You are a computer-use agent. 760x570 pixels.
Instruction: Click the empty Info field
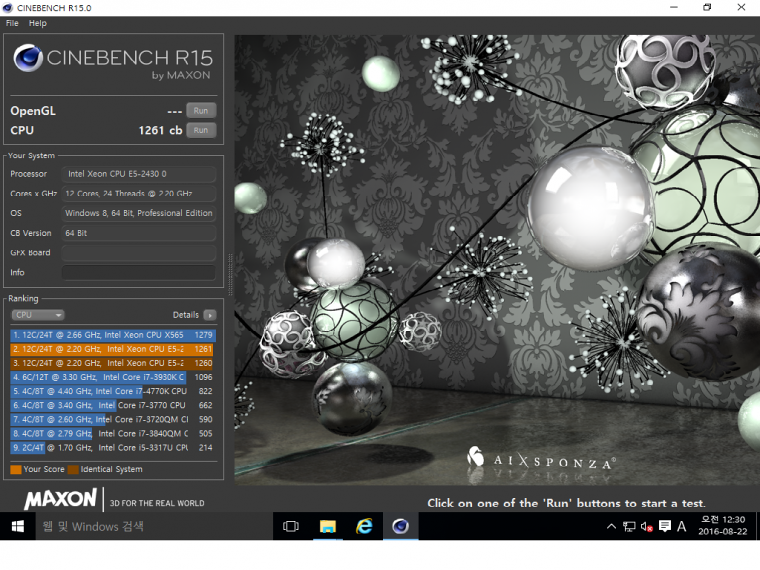[139, 272]
